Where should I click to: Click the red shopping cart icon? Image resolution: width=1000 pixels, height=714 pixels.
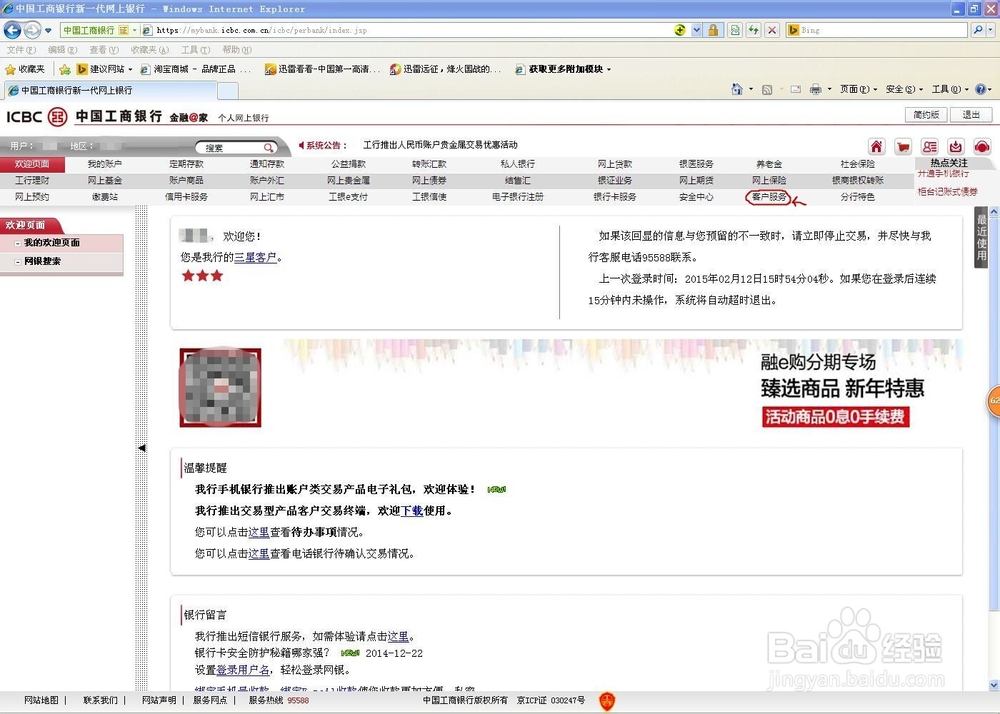pyautogui.click(x=903, y=147)
